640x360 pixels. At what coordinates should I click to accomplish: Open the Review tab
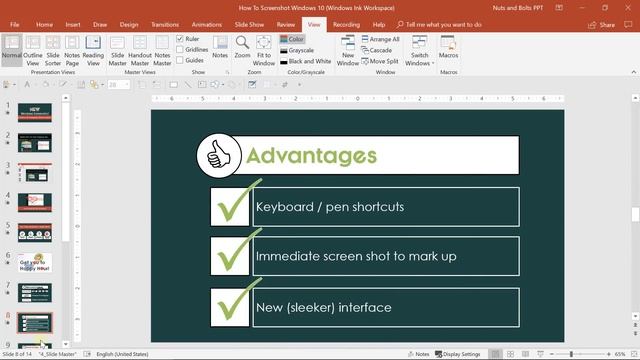pos(286,24)
